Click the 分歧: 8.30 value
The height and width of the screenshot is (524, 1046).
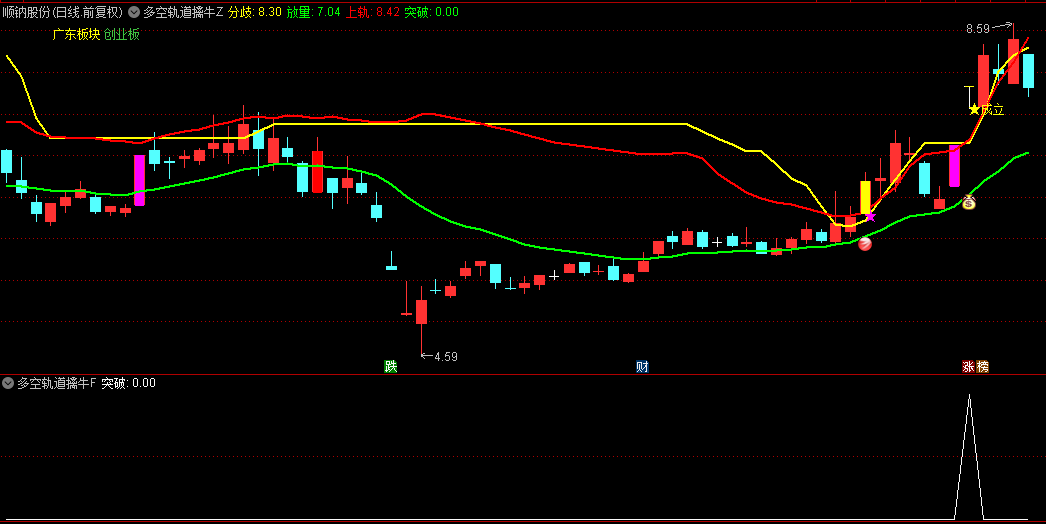255,12
